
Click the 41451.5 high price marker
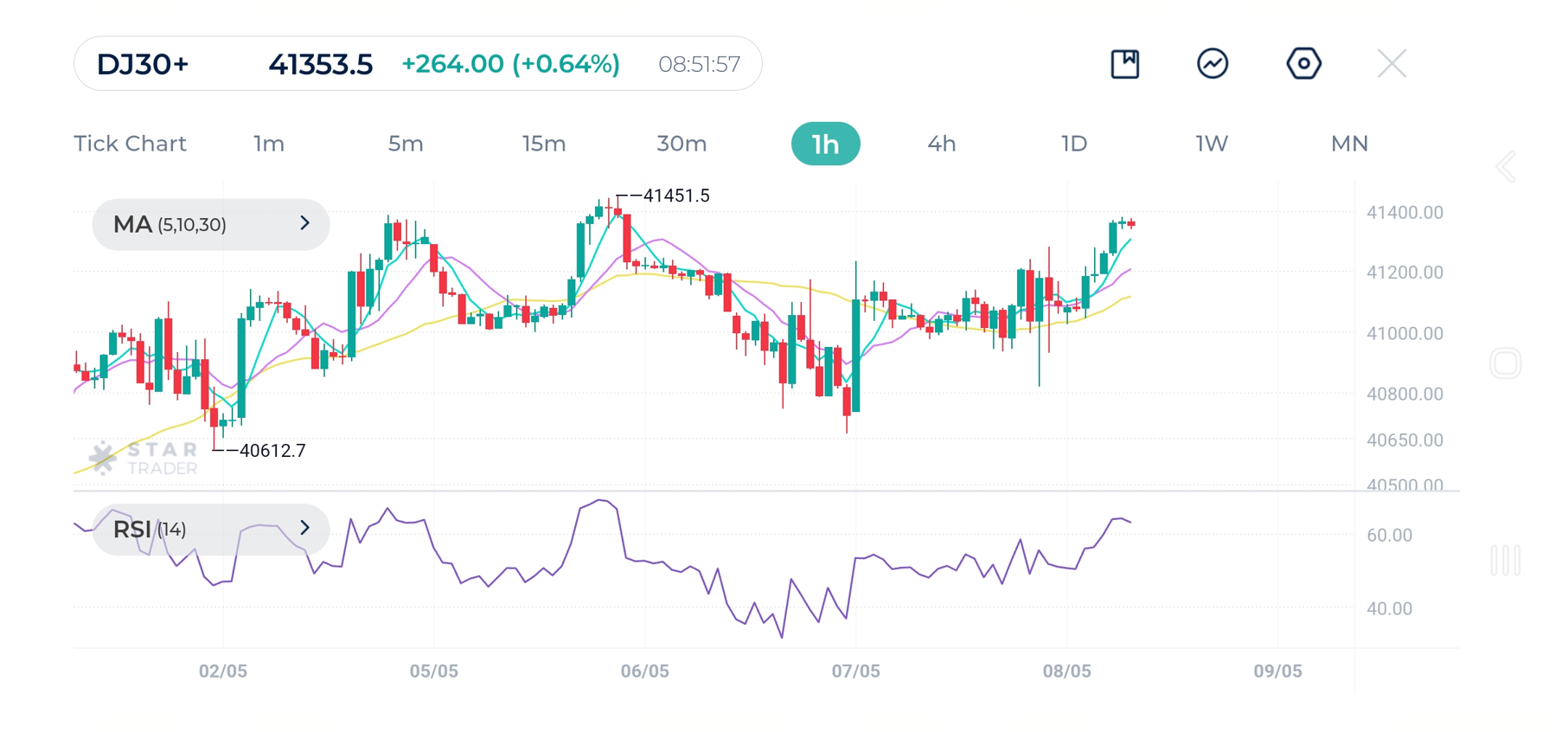click(x=675, y=196)
